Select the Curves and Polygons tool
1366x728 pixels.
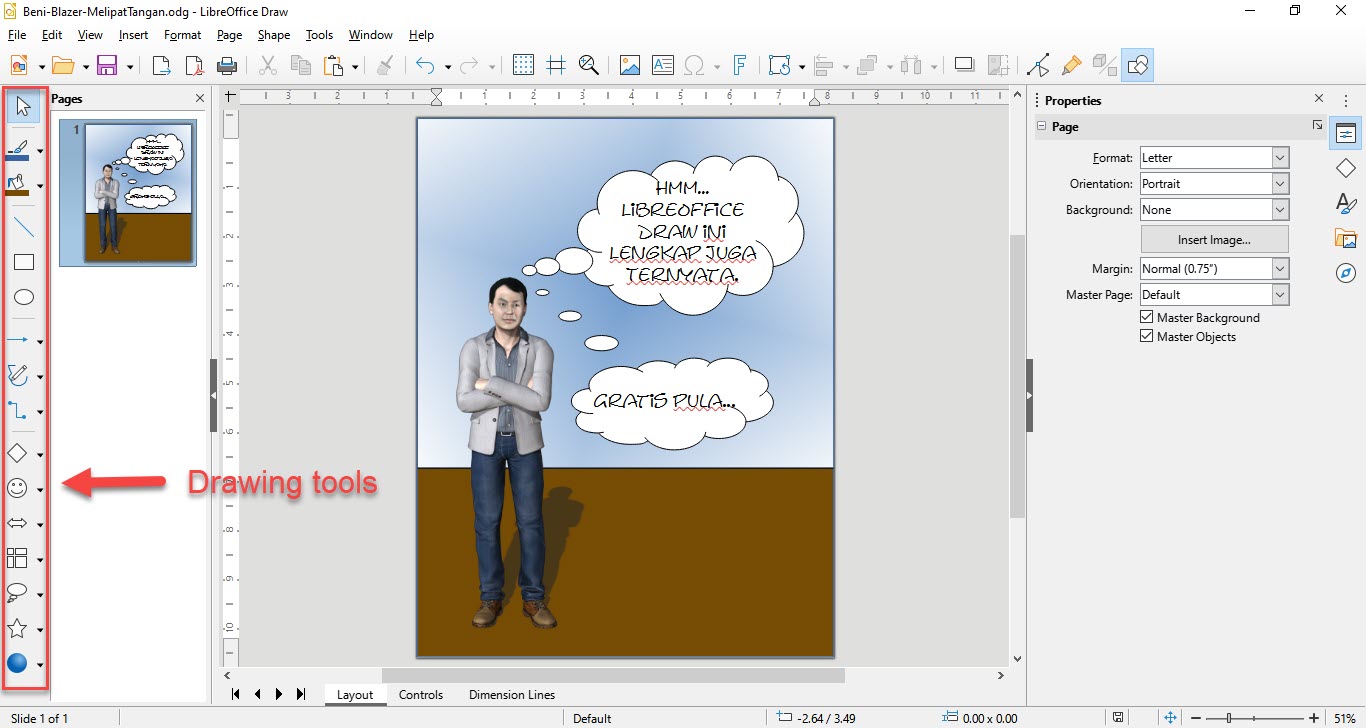tap(18, 376)
